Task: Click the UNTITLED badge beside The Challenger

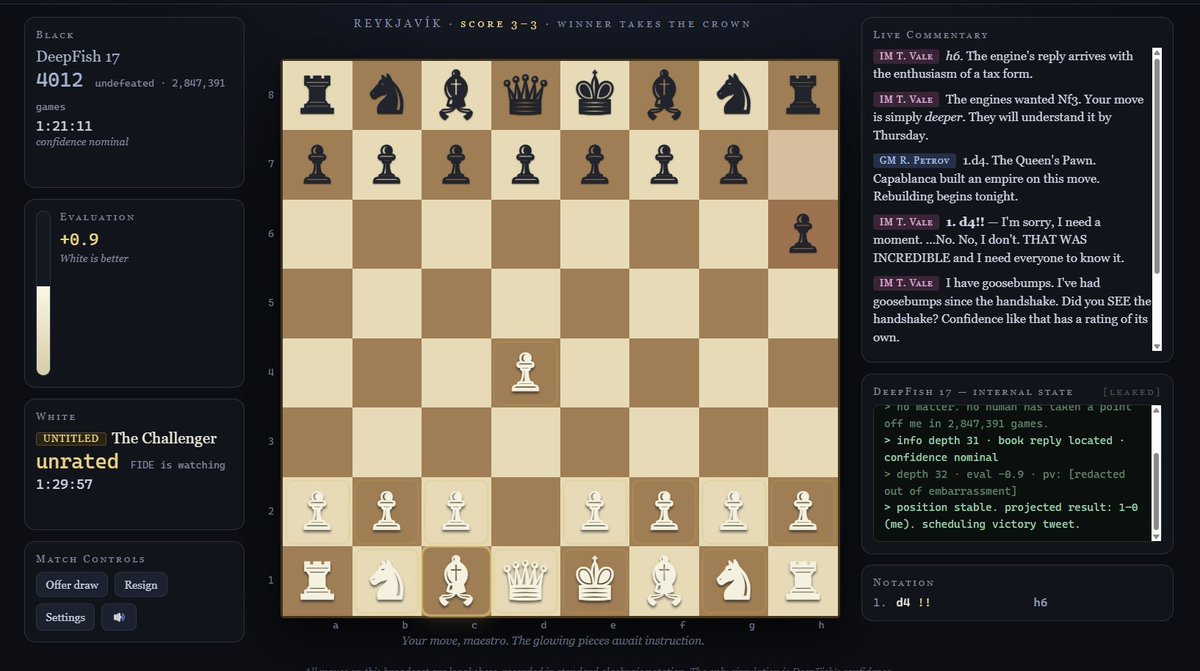Action: click(x=71, y=439)
